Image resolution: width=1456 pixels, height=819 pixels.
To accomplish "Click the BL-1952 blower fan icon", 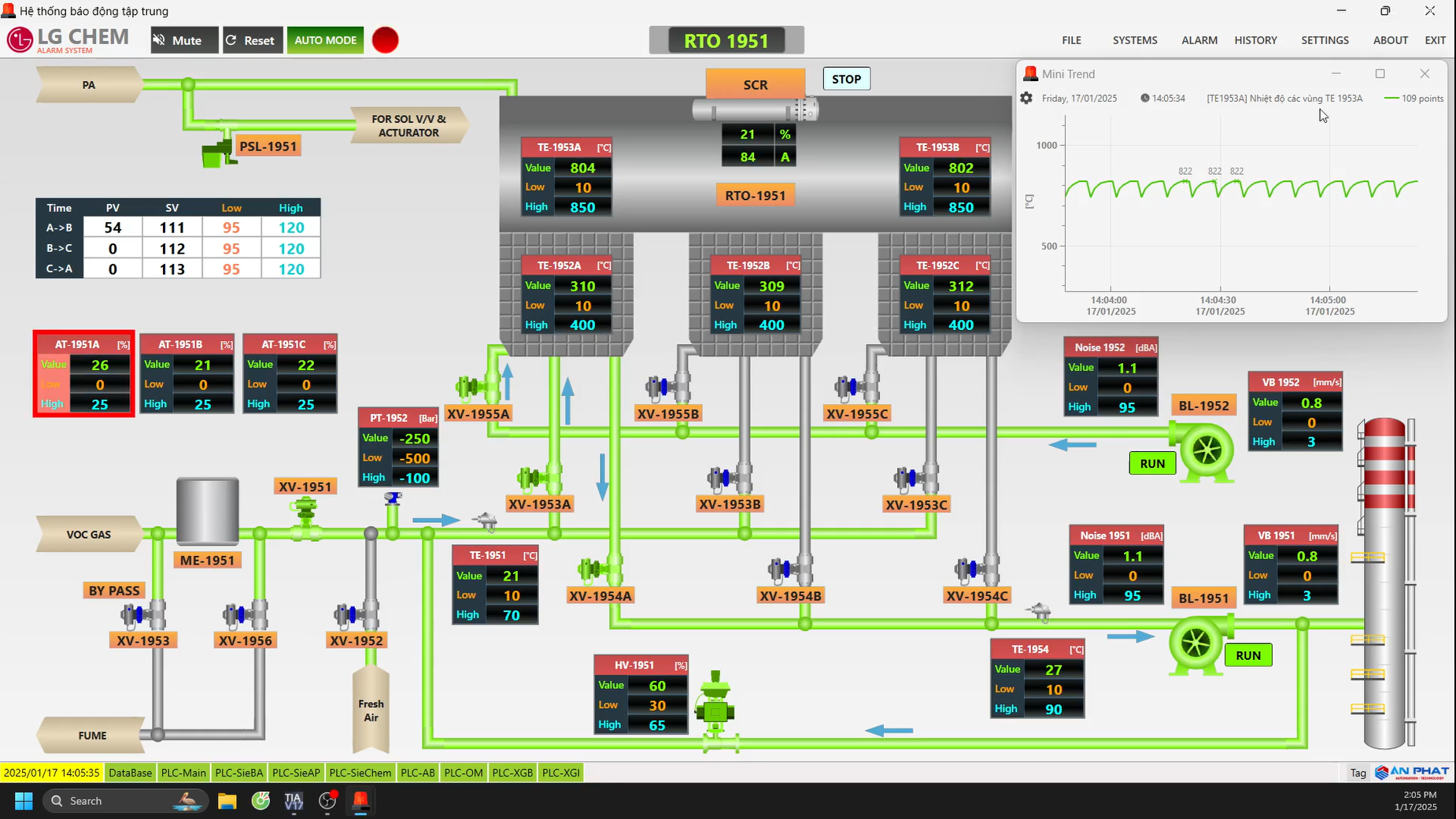I will [1205, 450].
